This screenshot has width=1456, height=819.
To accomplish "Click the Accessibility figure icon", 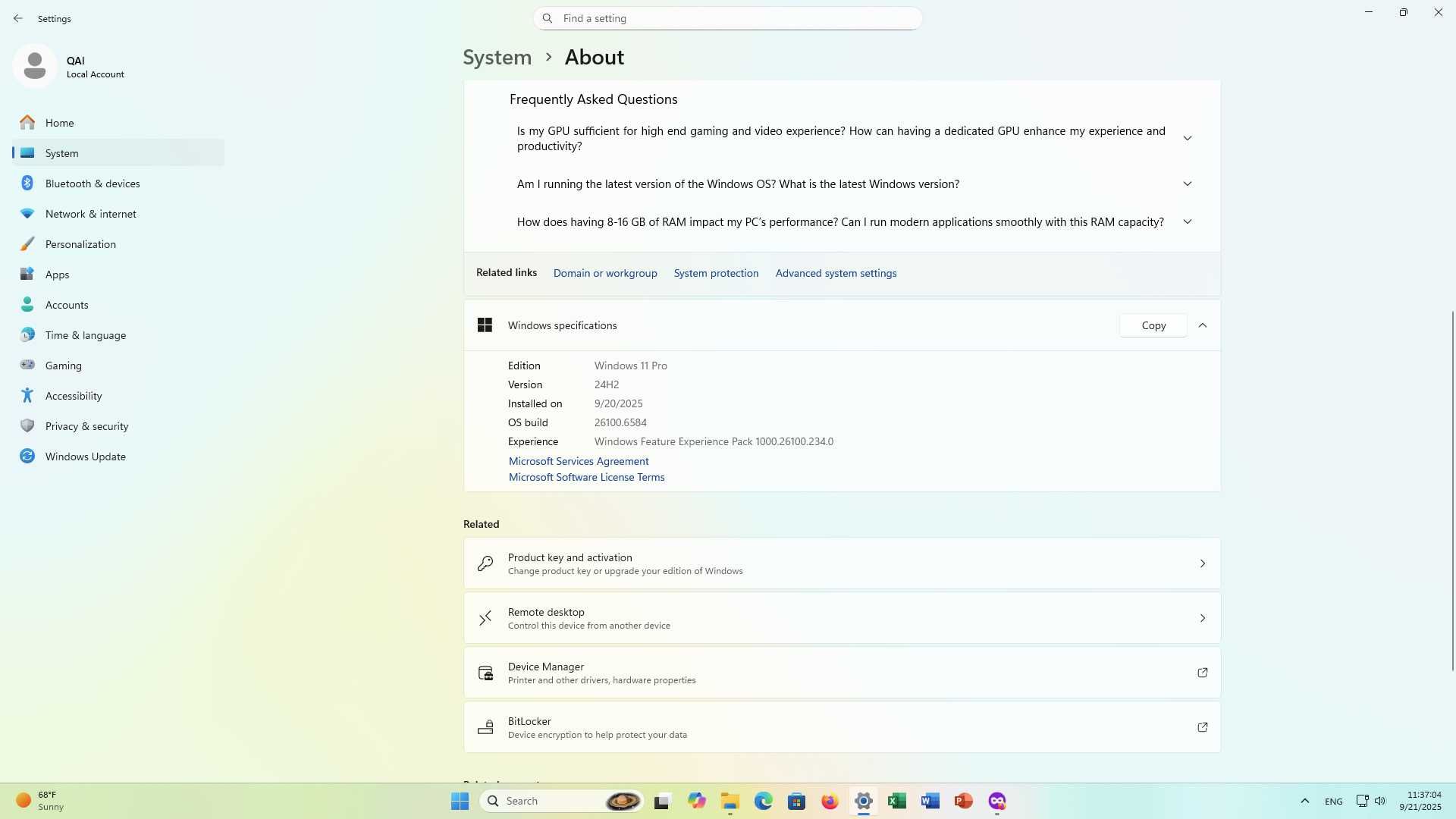I will (x=27, y=395).
